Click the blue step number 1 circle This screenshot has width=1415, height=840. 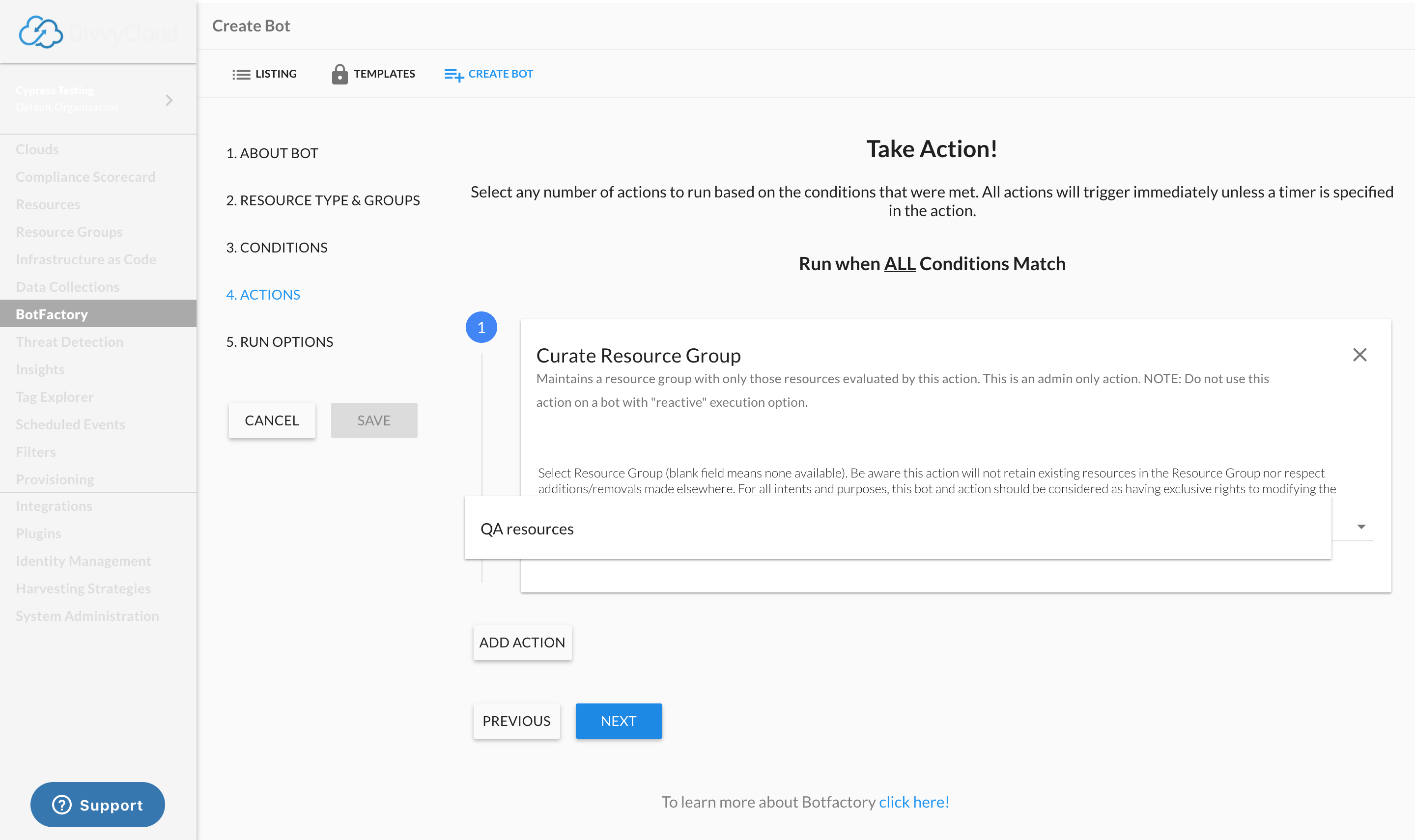pos(481,327)
